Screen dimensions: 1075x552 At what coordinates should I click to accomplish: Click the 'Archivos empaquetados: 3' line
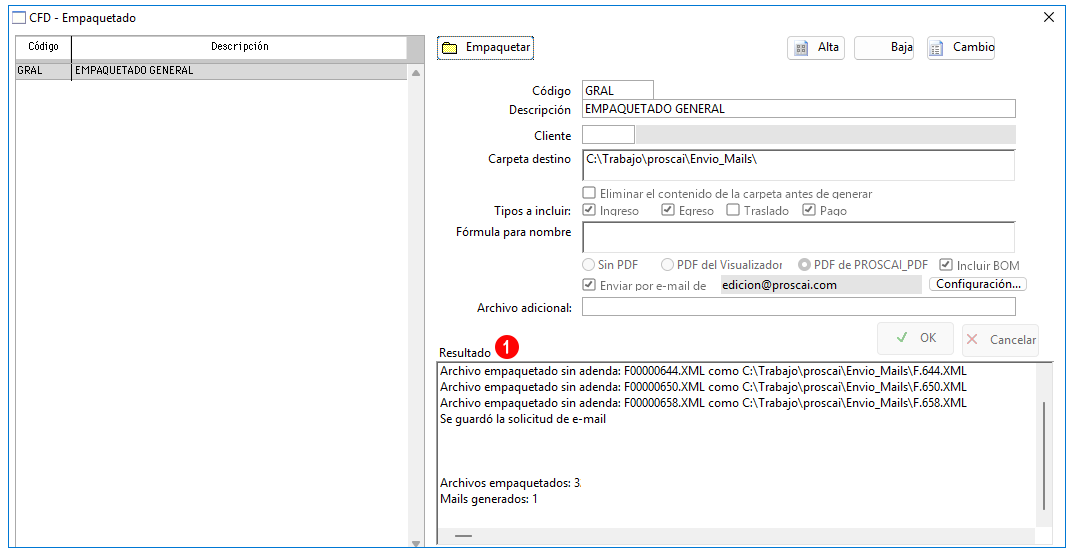[x=510, y=483]
